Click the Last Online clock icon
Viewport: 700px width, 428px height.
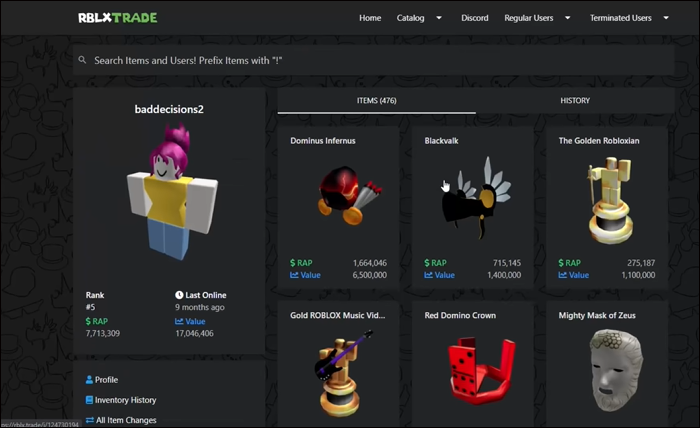tap(179, 295)
